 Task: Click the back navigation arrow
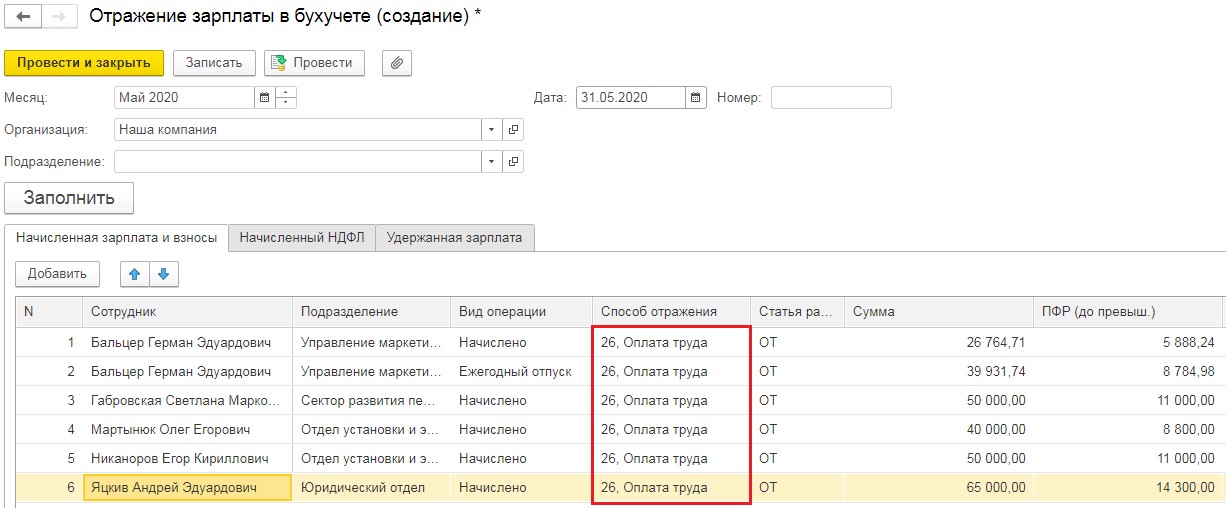coord(22,18)
